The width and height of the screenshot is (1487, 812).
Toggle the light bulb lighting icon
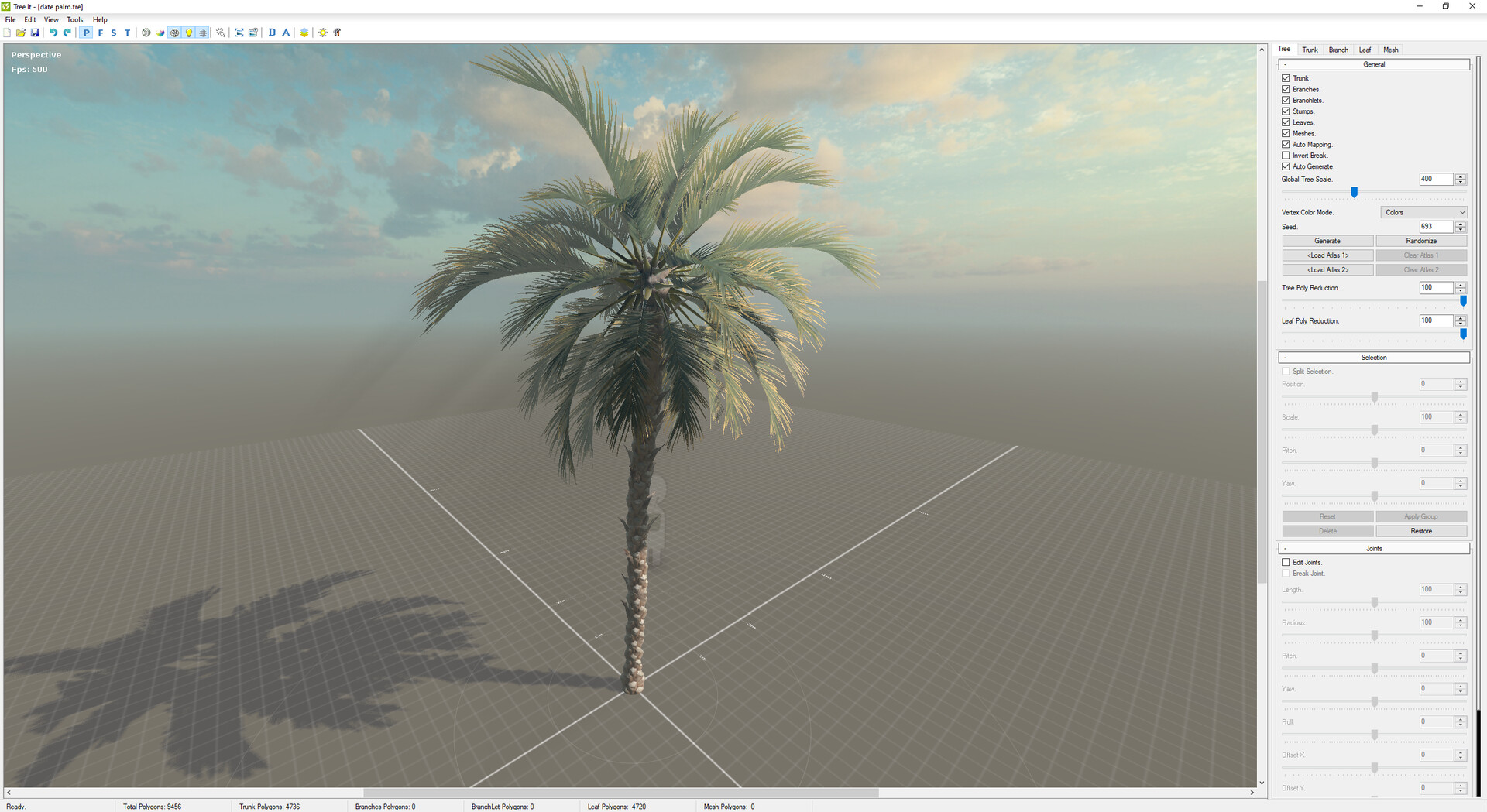[189, 33]
